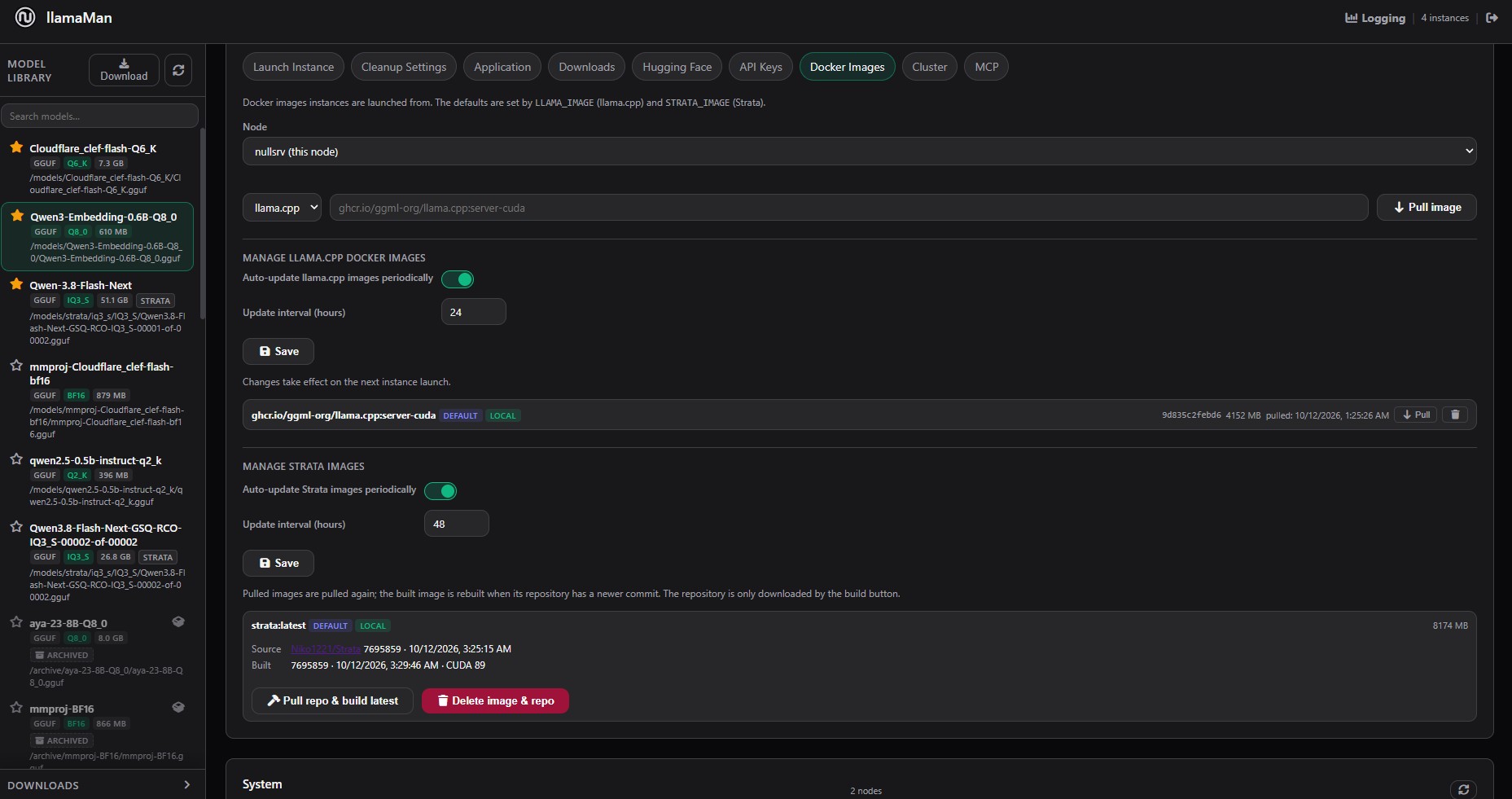The width and height of the screenshot is (1512, 799).
Task: Click Delete image & repo button
Action: [x=495, y=700]
